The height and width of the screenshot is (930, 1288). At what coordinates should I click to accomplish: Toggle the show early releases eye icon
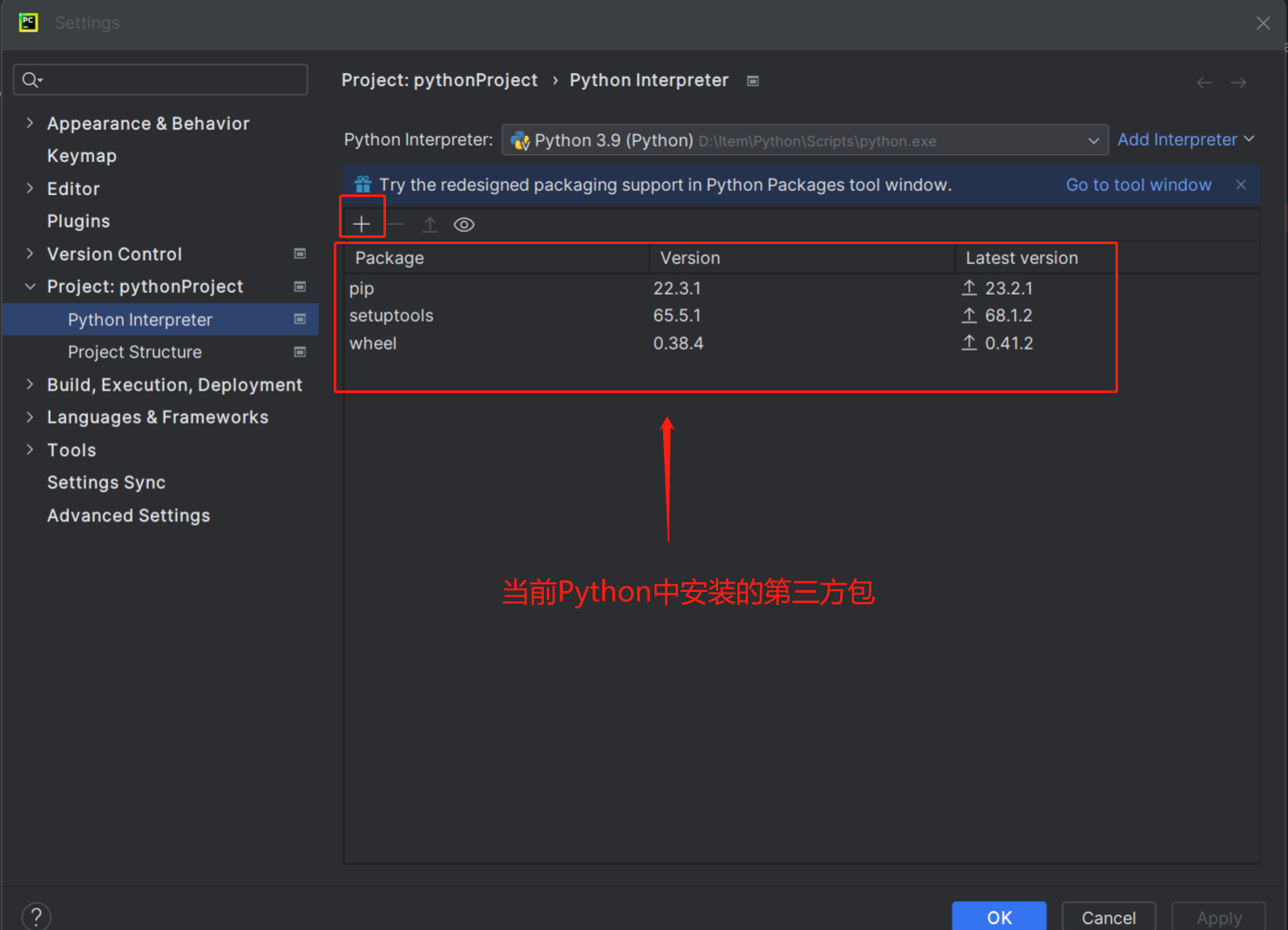point(464,225)
